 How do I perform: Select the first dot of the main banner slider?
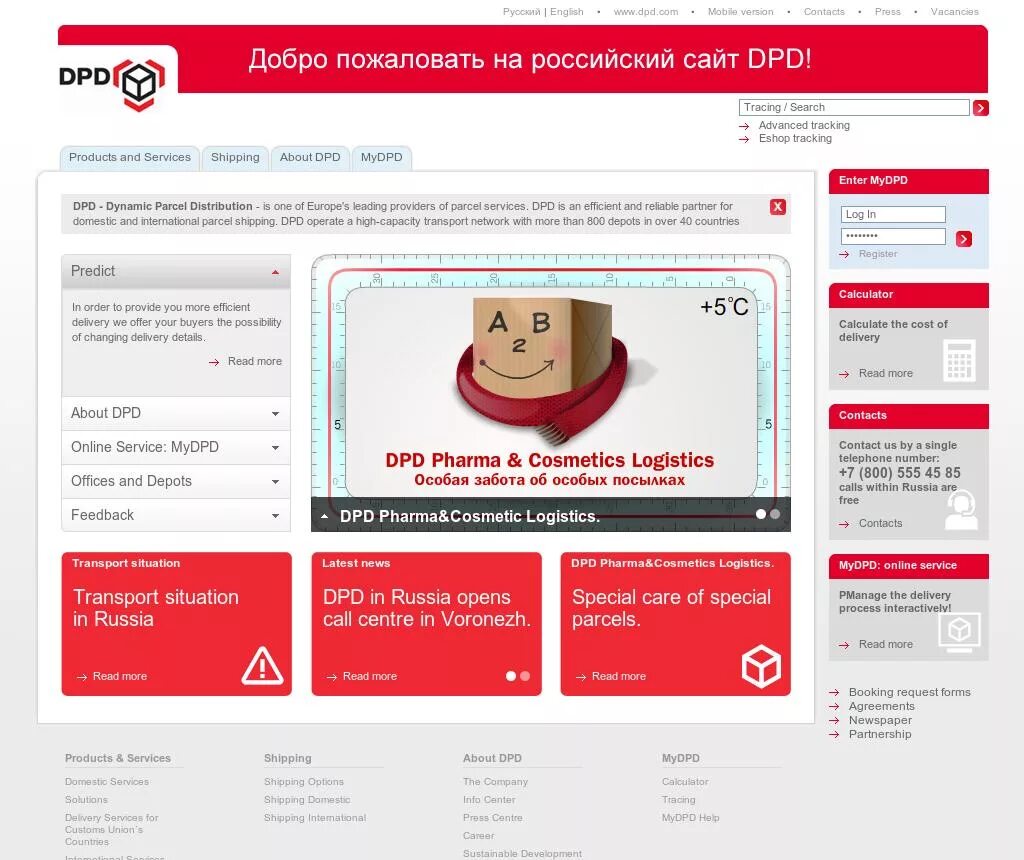tap(761, 515)
